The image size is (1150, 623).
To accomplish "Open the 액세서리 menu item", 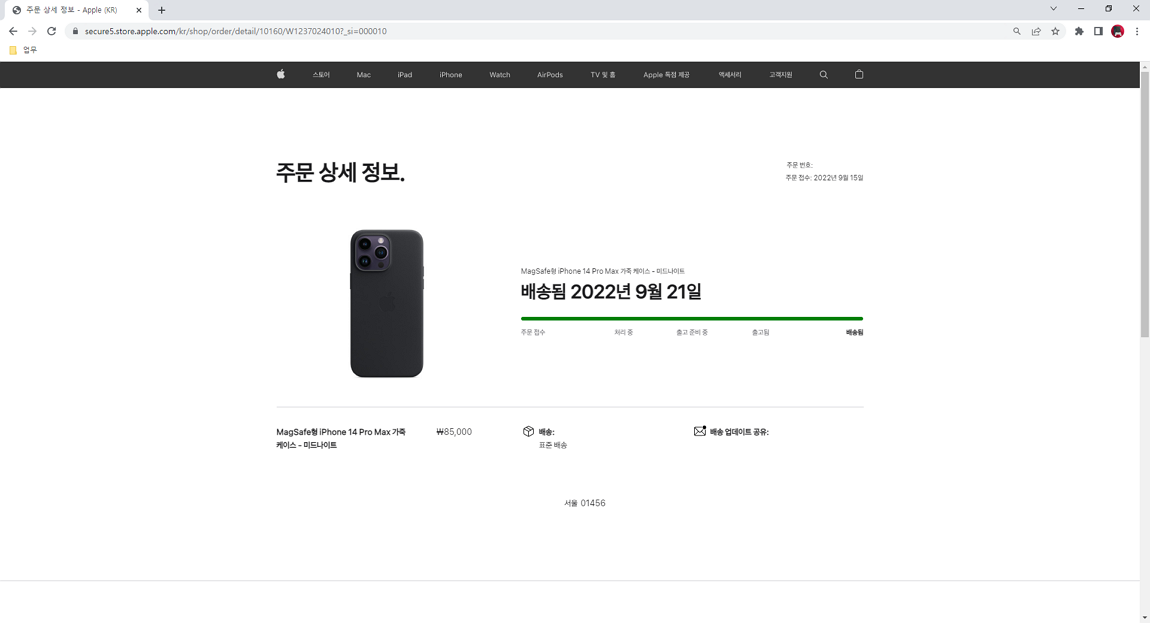I will point(730,75).
